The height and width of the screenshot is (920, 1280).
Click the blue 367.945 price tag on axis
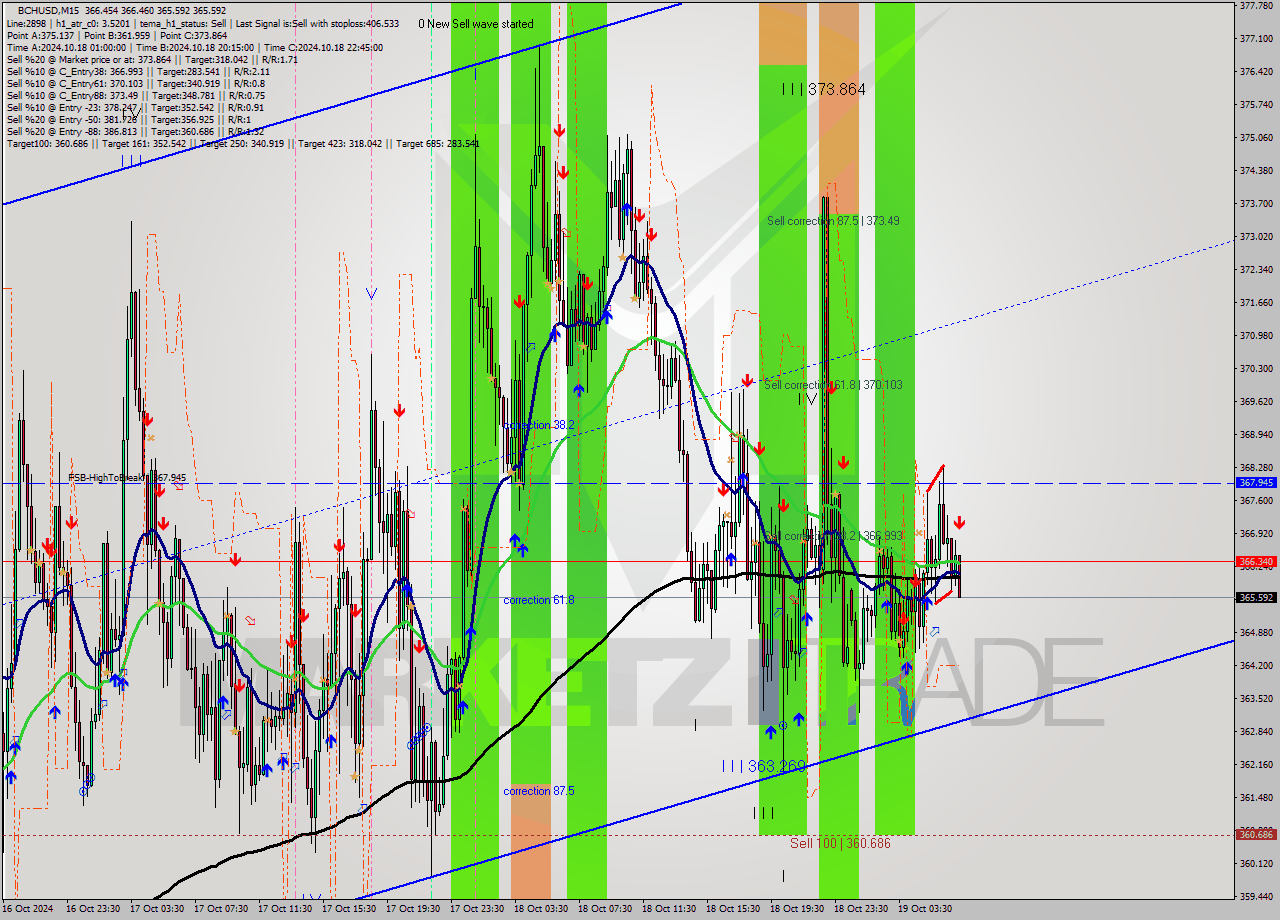coord(1256,482)
